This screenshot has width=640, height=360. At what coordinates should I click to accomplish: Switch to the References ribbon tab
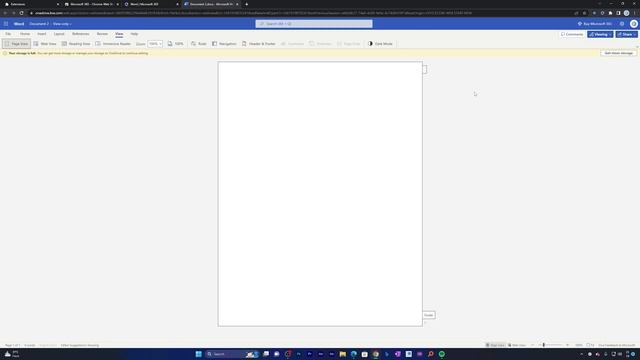pos(80,34)
